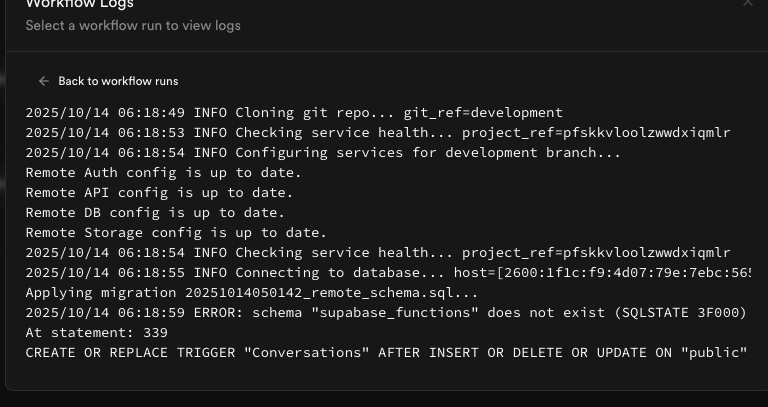This screenshot has width=768, height=407.
Task: Click 'Select a workflow run to view logs' subtitle
Action: coord(133,25)
